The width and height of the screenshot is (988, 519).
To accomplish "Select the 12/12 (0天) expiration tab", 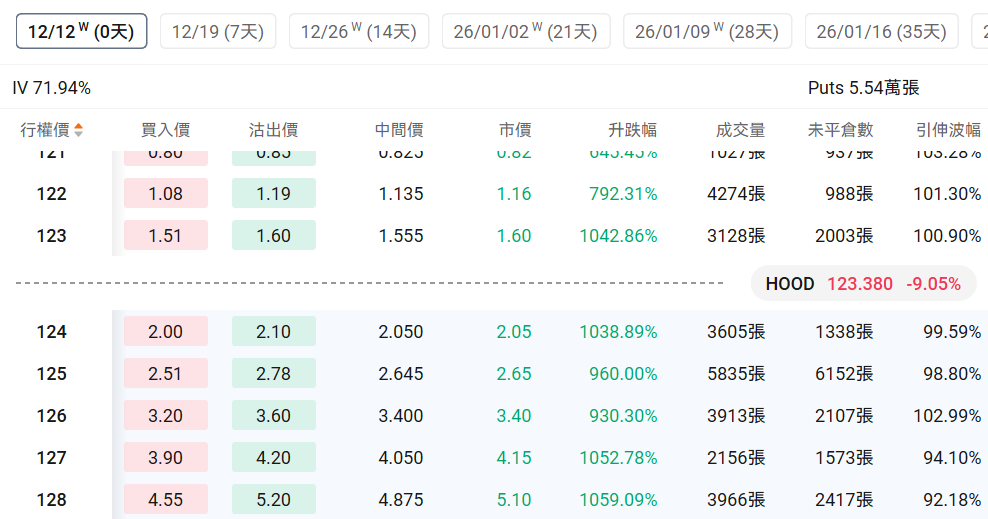I will 81,31.
